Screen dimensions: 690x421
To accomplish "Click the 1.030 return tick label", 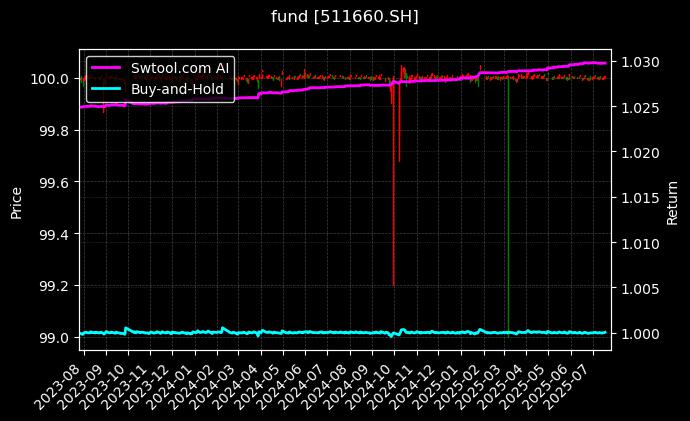I will click(638, 62).
